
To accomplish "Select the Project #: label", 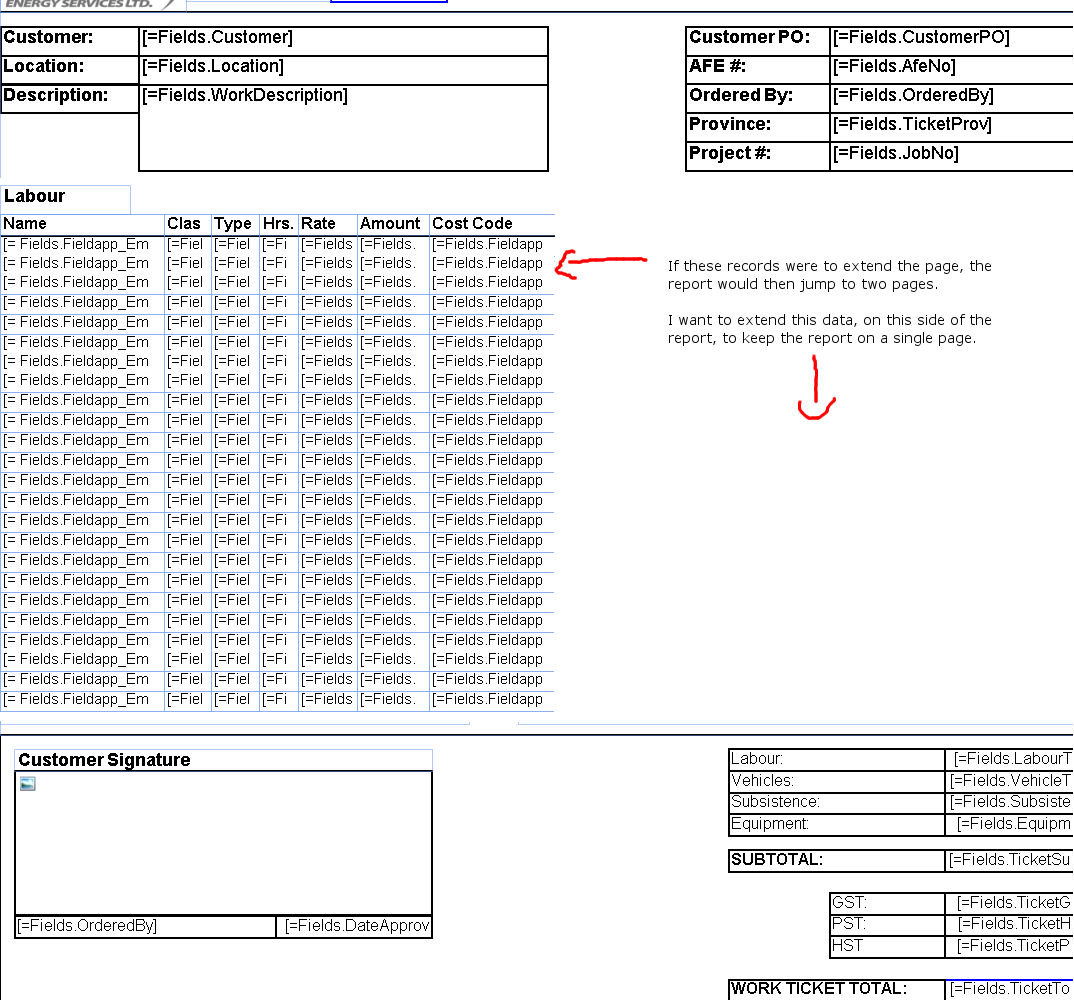I will coord(758,155).
